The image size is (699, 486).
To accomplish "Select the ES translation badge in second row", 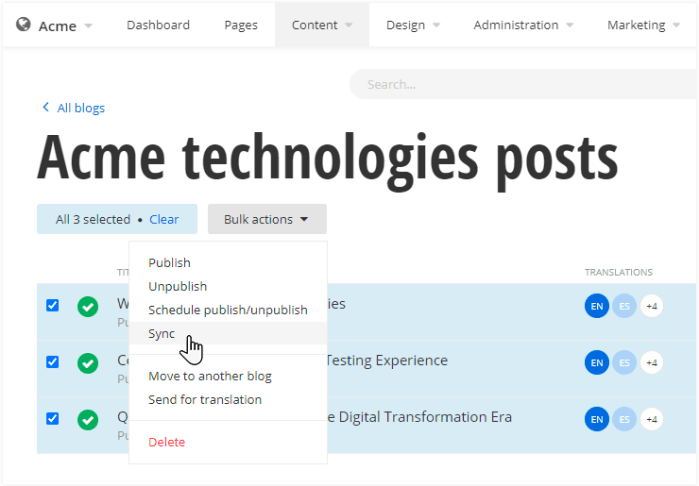I will [x=624, y=363].
